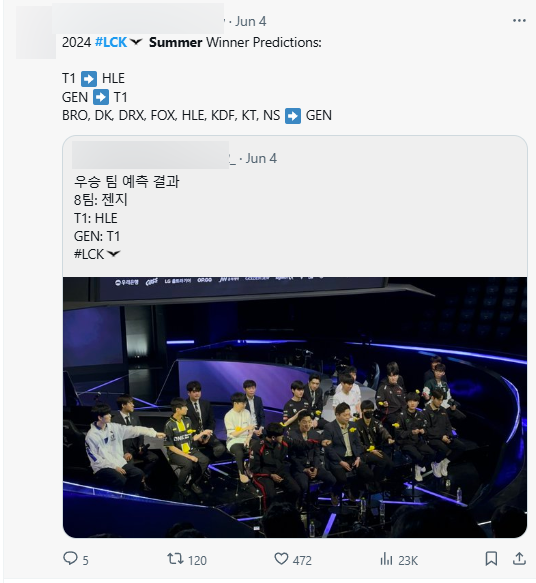Click the 23K views count
536x583 pixels.
pos(408,560)
